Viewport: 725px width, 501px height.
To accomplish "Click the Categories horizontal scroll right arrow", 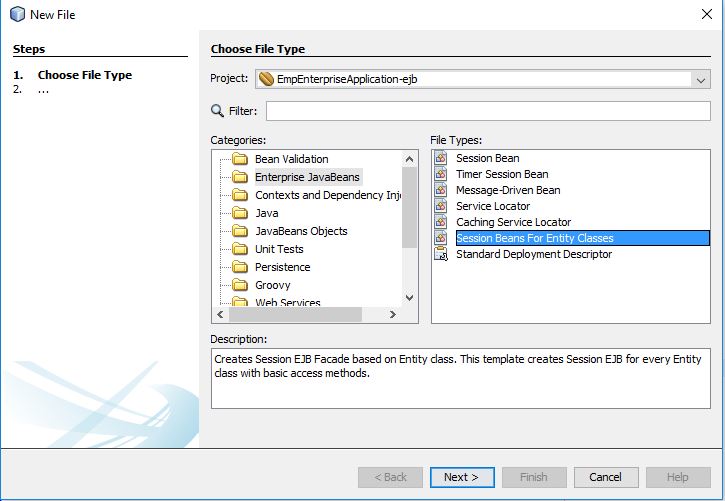I will (x=393, y=314).
